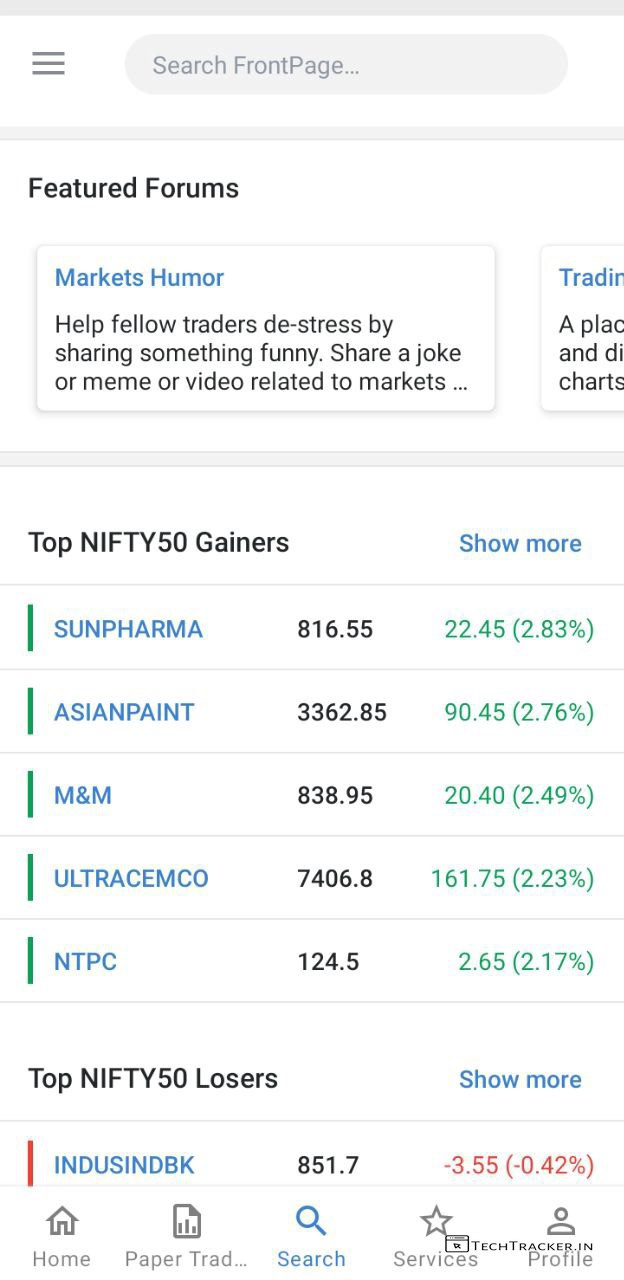Open the ASIANPAINT stock link
The width and height of the screenshot is (624, 1280).
click(x=124, y=712)
